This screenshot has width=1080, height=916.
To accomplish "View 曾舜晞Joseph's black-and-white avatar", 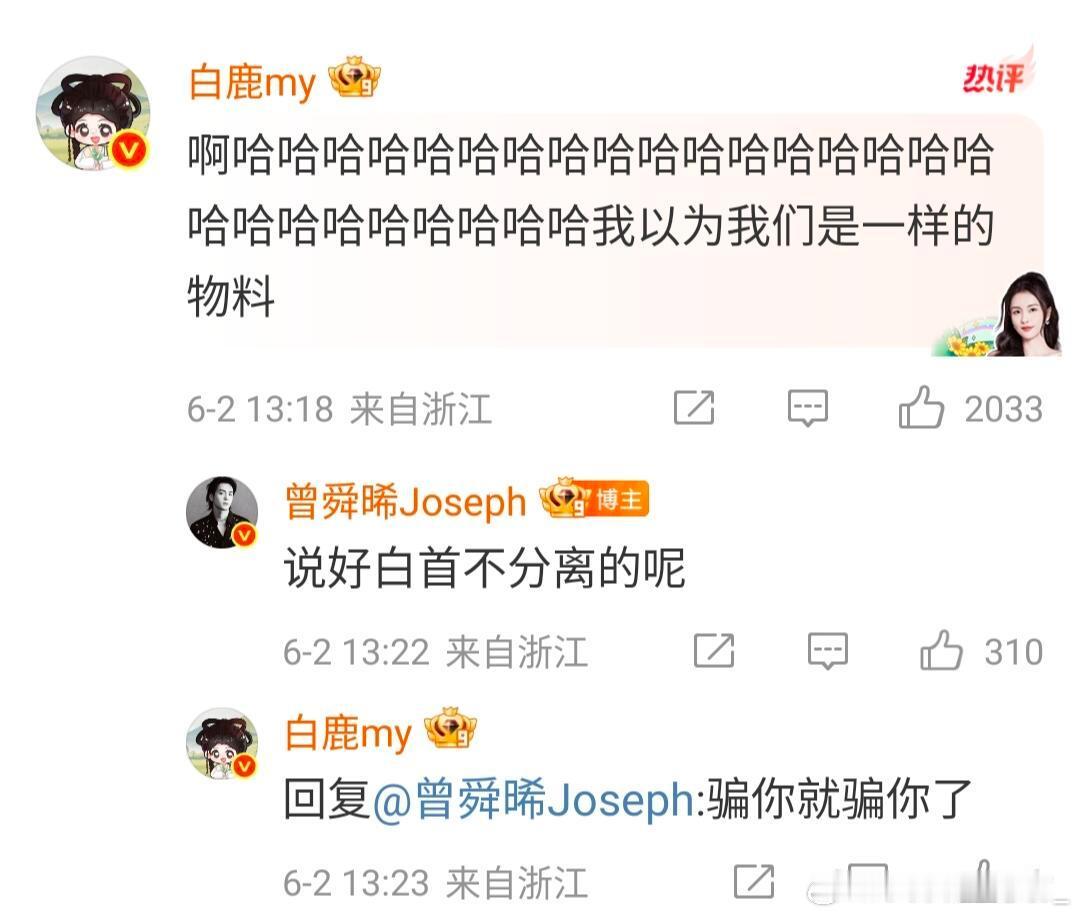I will tap(222, 512).
